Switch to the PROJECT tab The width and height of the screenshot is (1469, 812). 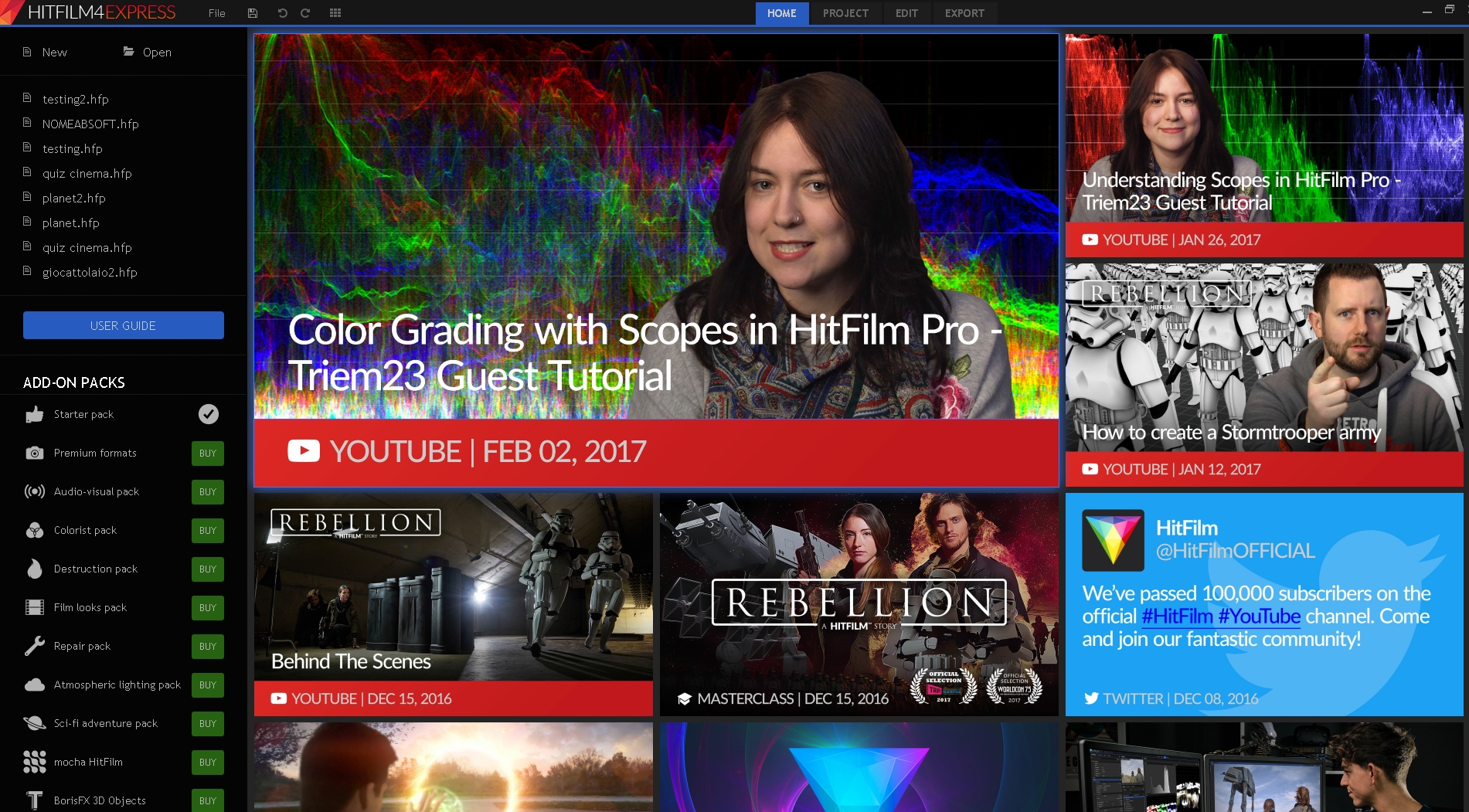click(x=845, y=13)
